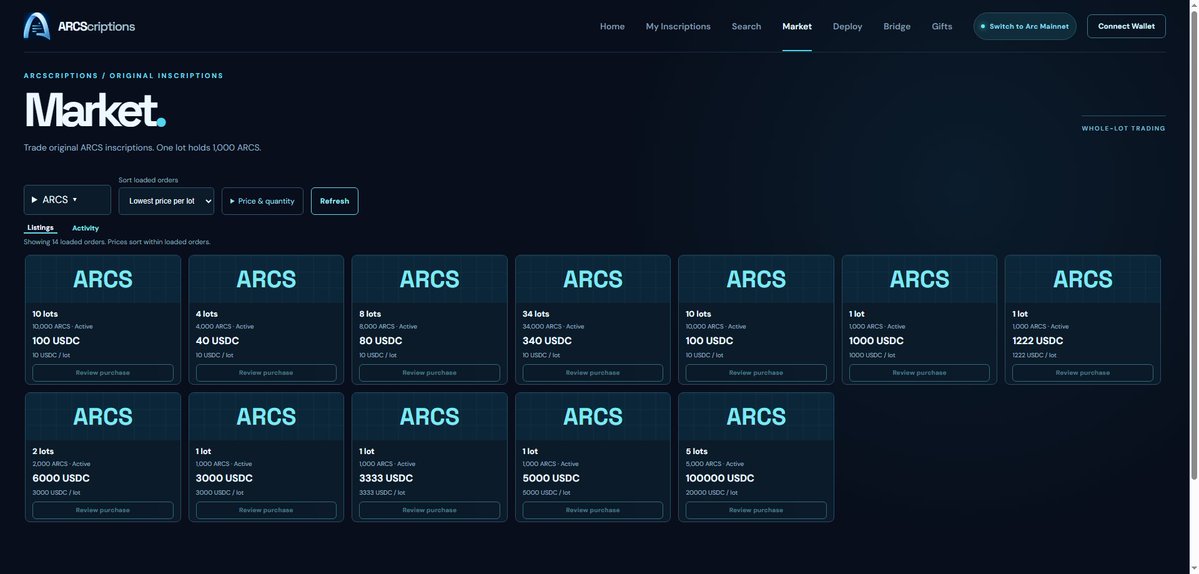The image size is (1199, 574).
Task: Click the '20000 USDC / lot' text
Action: (x=711, y=492)
